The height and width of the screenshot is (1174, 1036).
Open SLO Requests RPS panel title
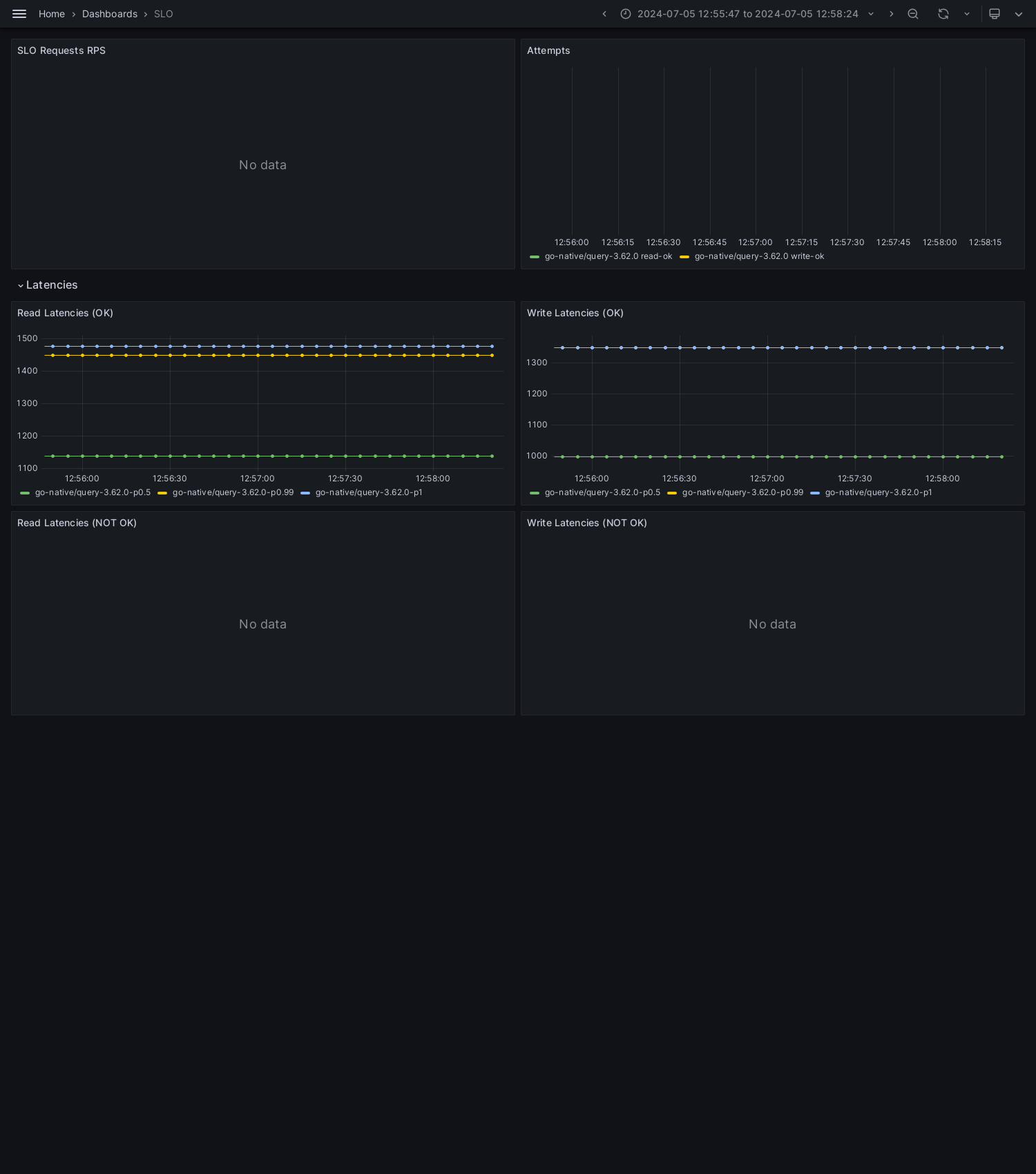[61, 50]
